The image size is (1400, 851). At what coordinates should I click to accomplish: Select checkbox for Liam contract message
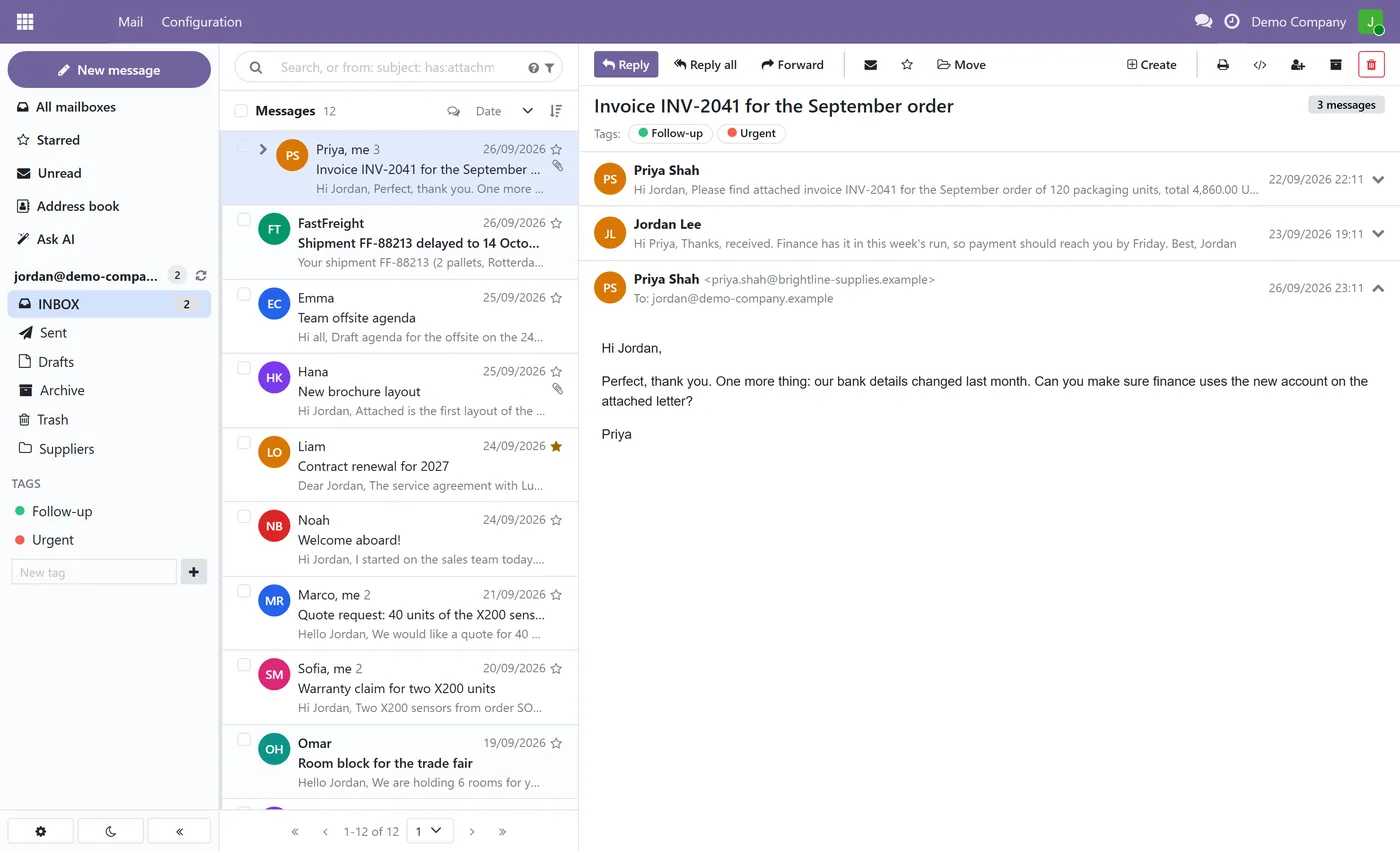pos(244,442)
